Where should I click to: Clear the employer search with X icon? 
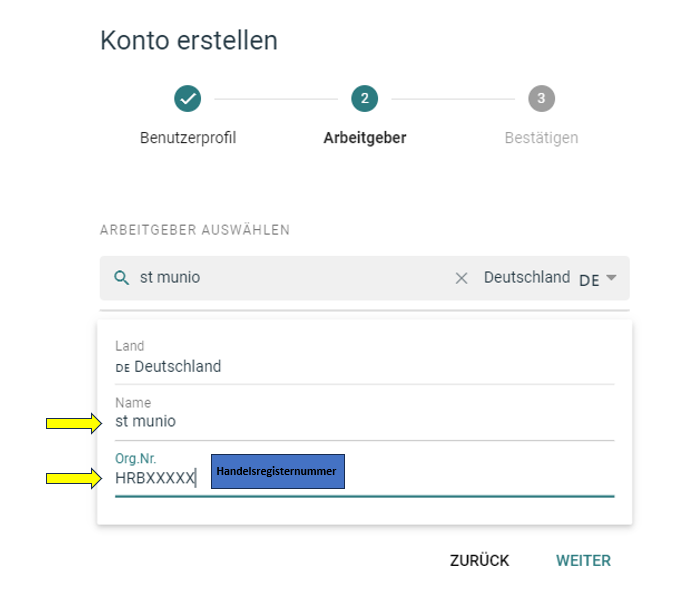pyautogui.click(x=461, y=278)
